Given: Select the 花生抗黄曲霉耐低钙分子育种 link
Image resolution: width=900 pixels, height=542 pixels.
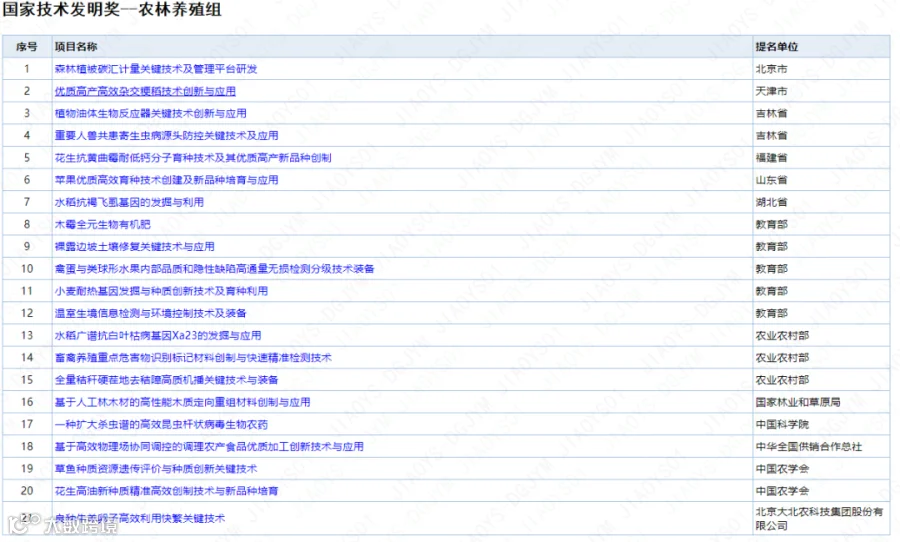Looking at the screenshot, I should pos(193,158).
